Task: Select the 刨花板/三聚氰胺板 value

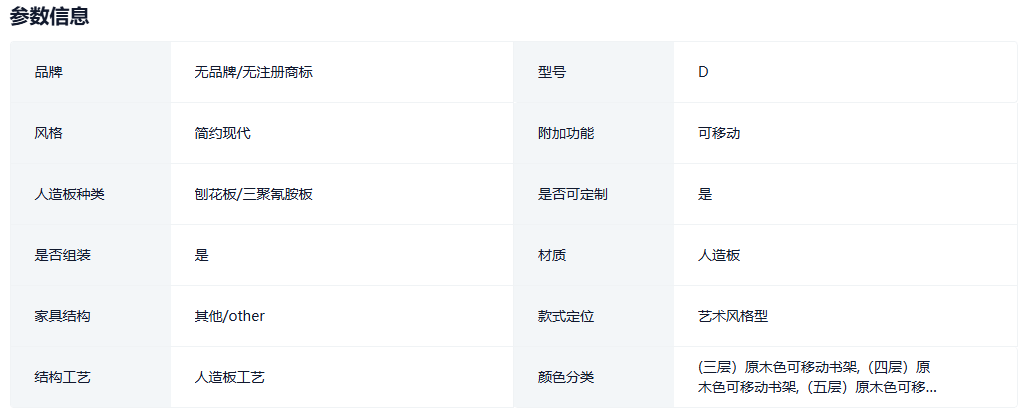Action: pyautogui.click(x=254, y=194)
